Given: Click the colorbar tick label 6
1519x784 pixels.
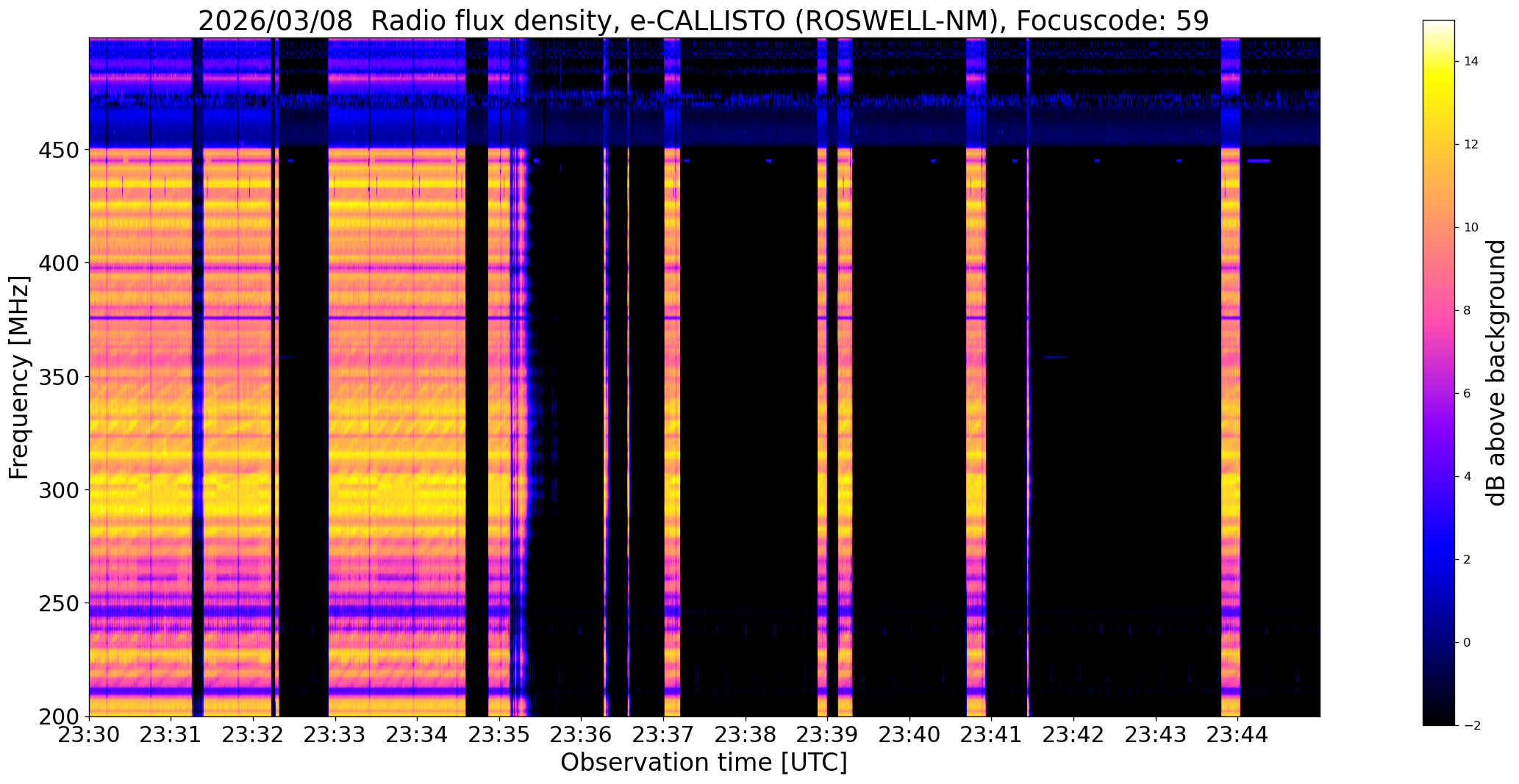Looking at the screenshot, I should click(1468, 394).
